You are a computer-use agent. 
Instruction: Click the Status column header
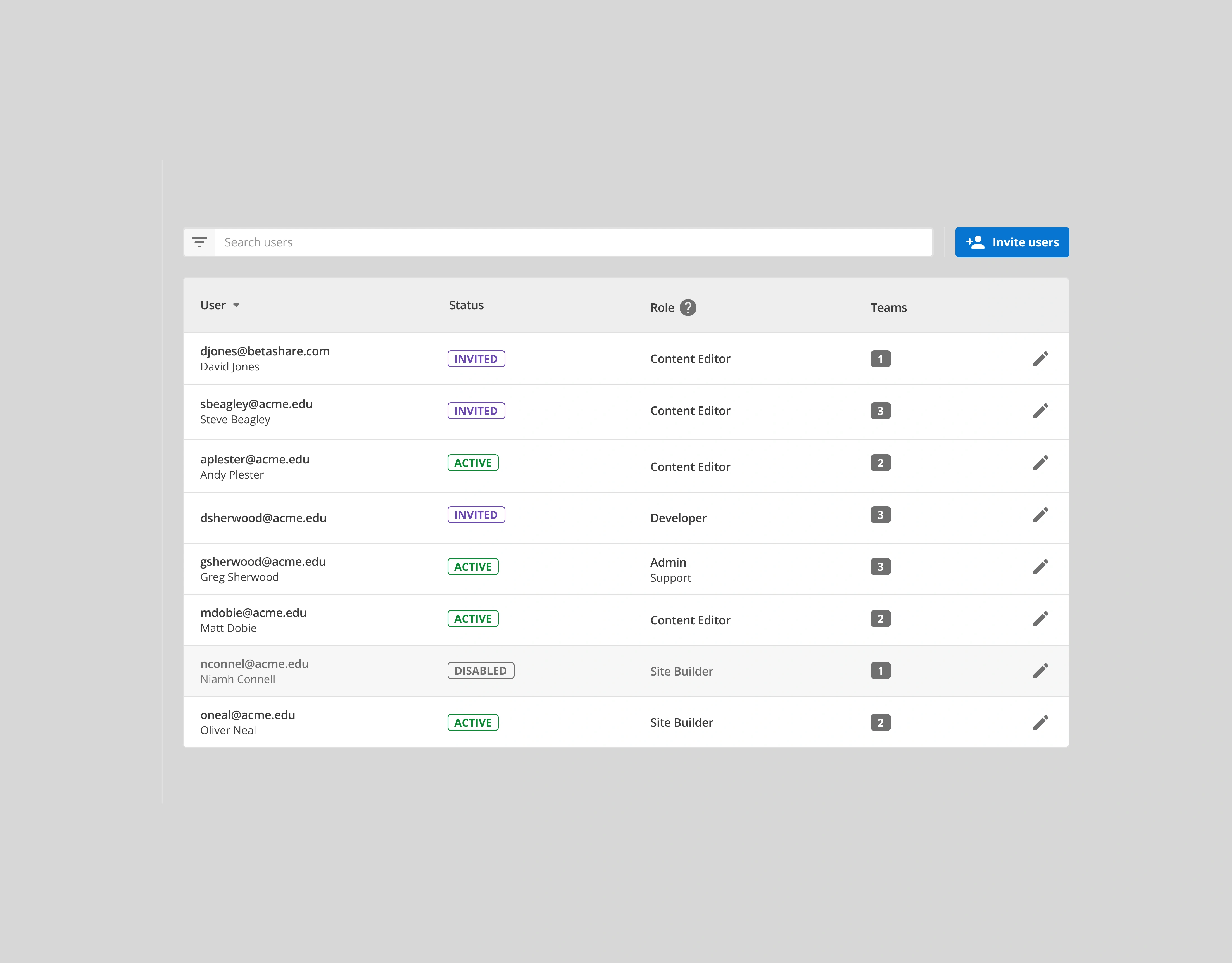coord(467,305)
